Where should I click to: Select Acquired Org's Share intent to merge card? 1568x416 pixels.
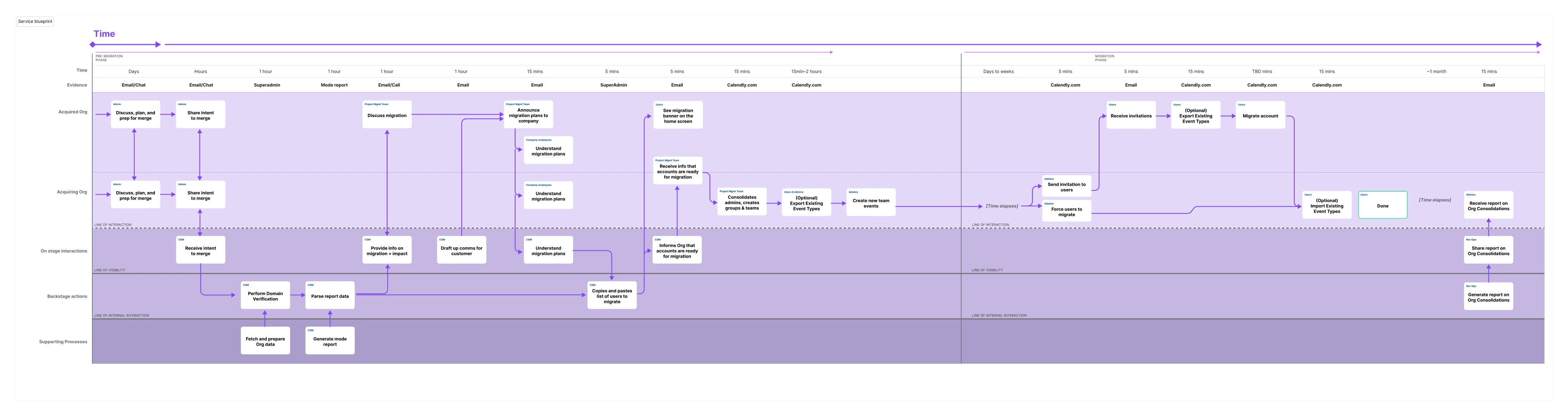pos(200,114)
